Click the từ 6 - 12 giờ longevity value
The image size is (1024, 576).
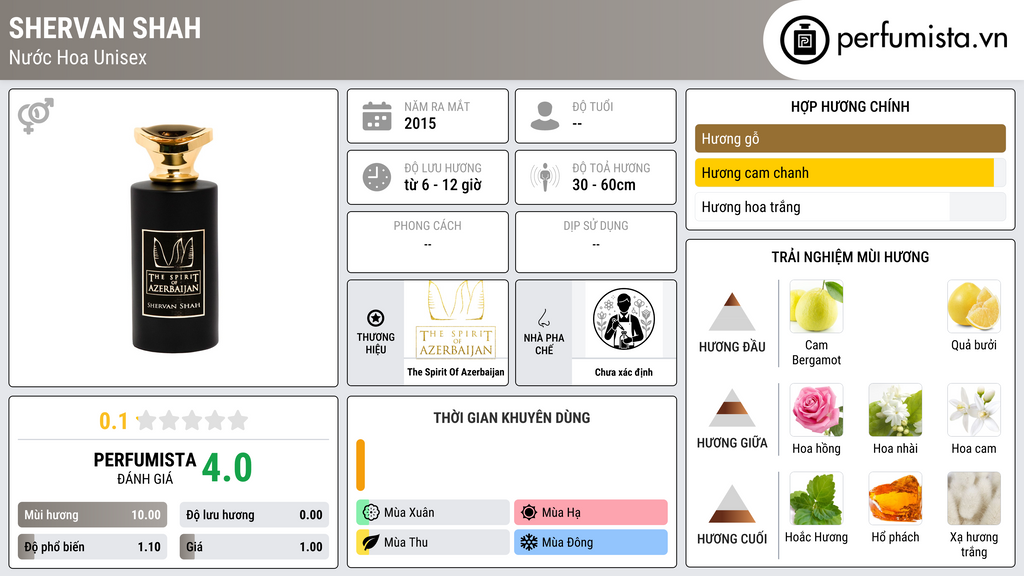tap(443, 185)
